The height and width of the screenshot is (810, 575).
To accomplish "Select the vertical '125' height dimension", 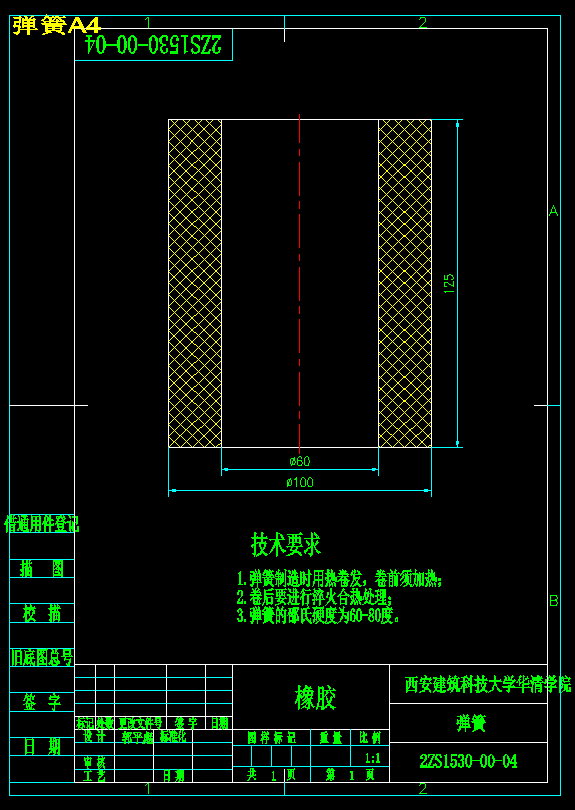I will [449, 284].
